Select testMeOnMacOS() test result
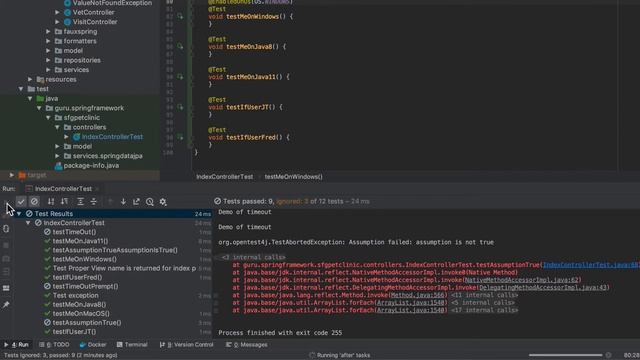The width and height of the screenshot is (640, 360). click(x=81, y=313)
